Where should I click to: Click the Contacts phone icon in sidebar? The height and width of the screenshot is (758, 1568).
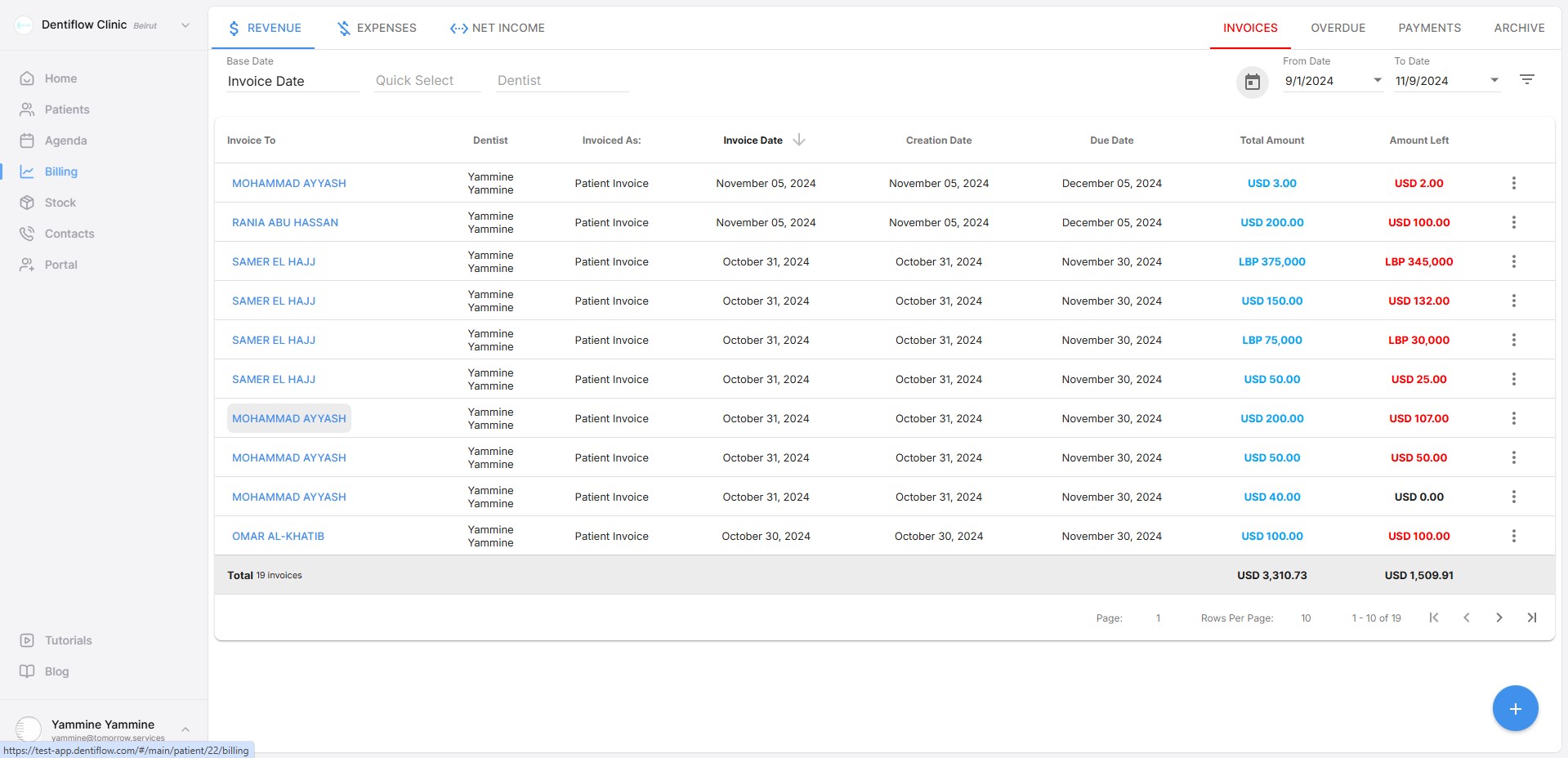click(27, 234)
